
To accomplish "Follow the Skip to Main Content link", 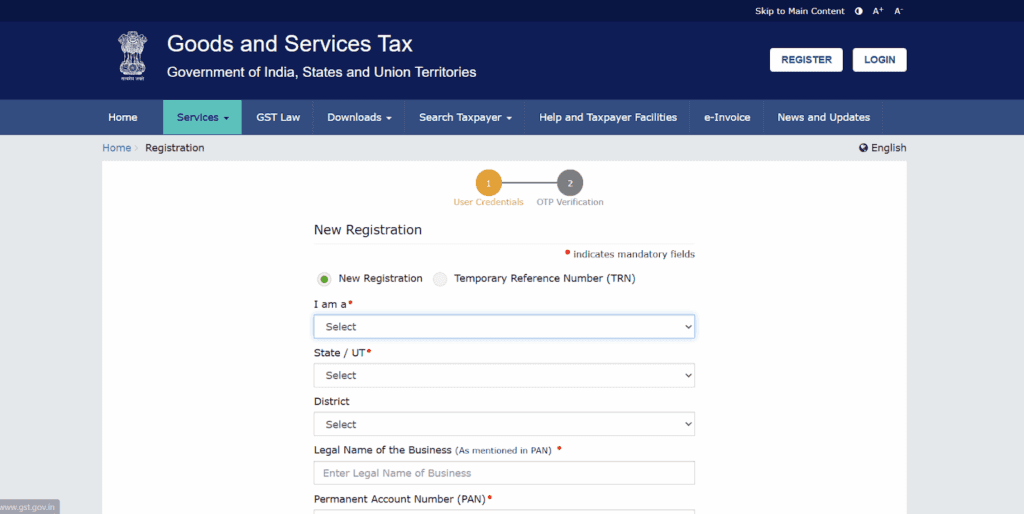I will (799, 11).
